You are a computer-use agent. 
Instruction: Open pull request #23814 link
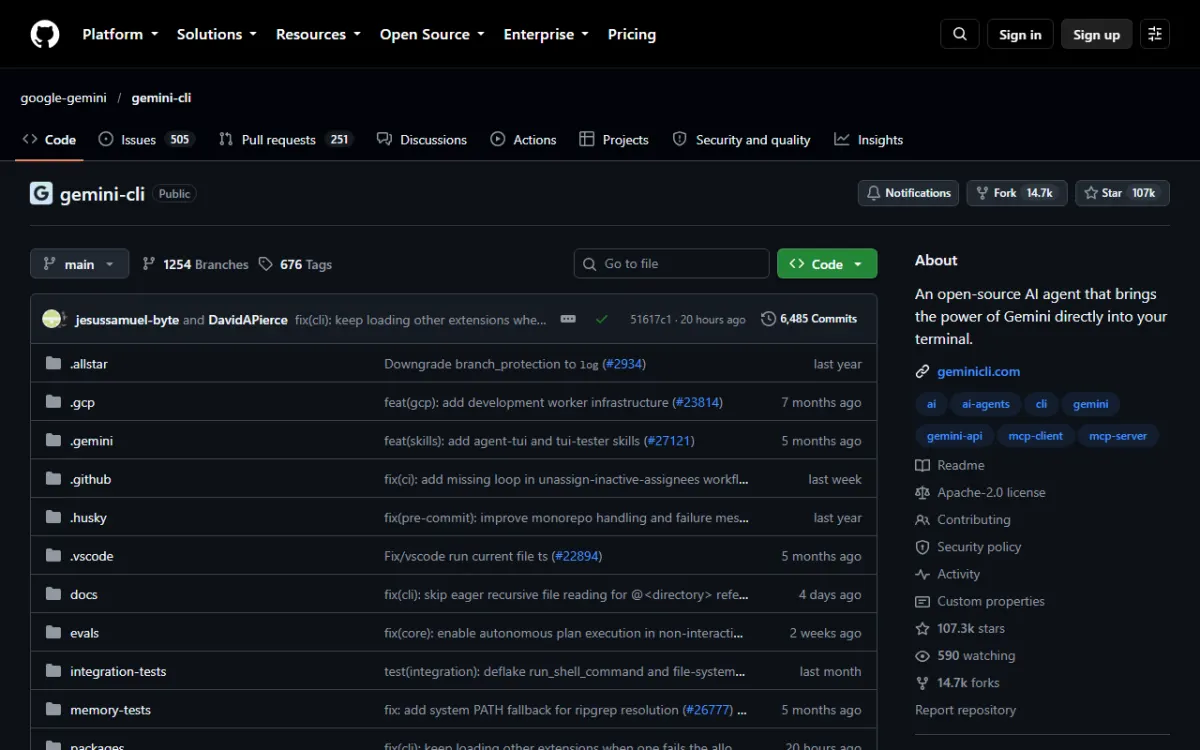697,402
